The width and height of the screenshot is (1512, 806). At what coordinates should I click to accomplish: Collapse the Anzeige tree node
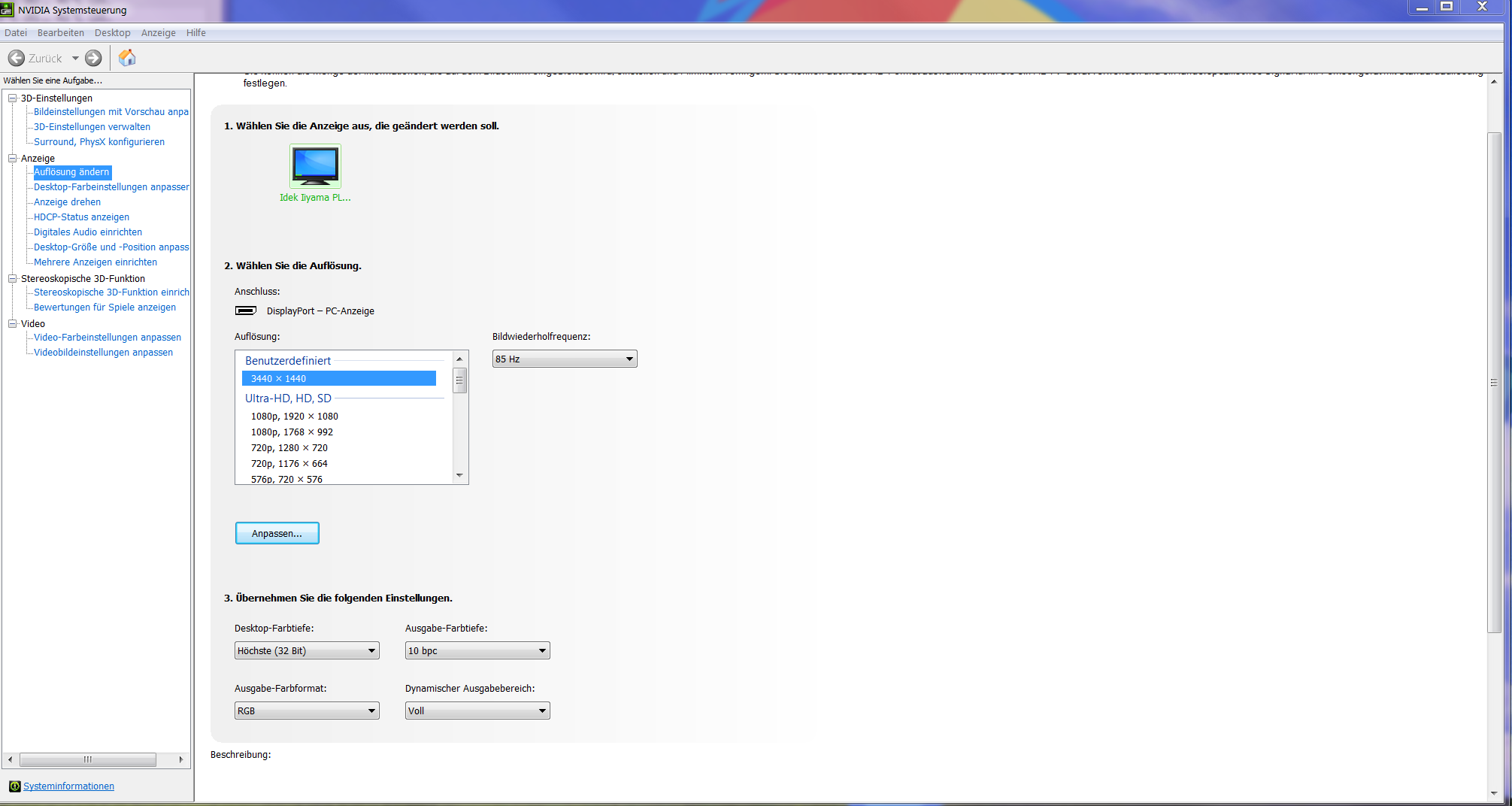[12, 158]
